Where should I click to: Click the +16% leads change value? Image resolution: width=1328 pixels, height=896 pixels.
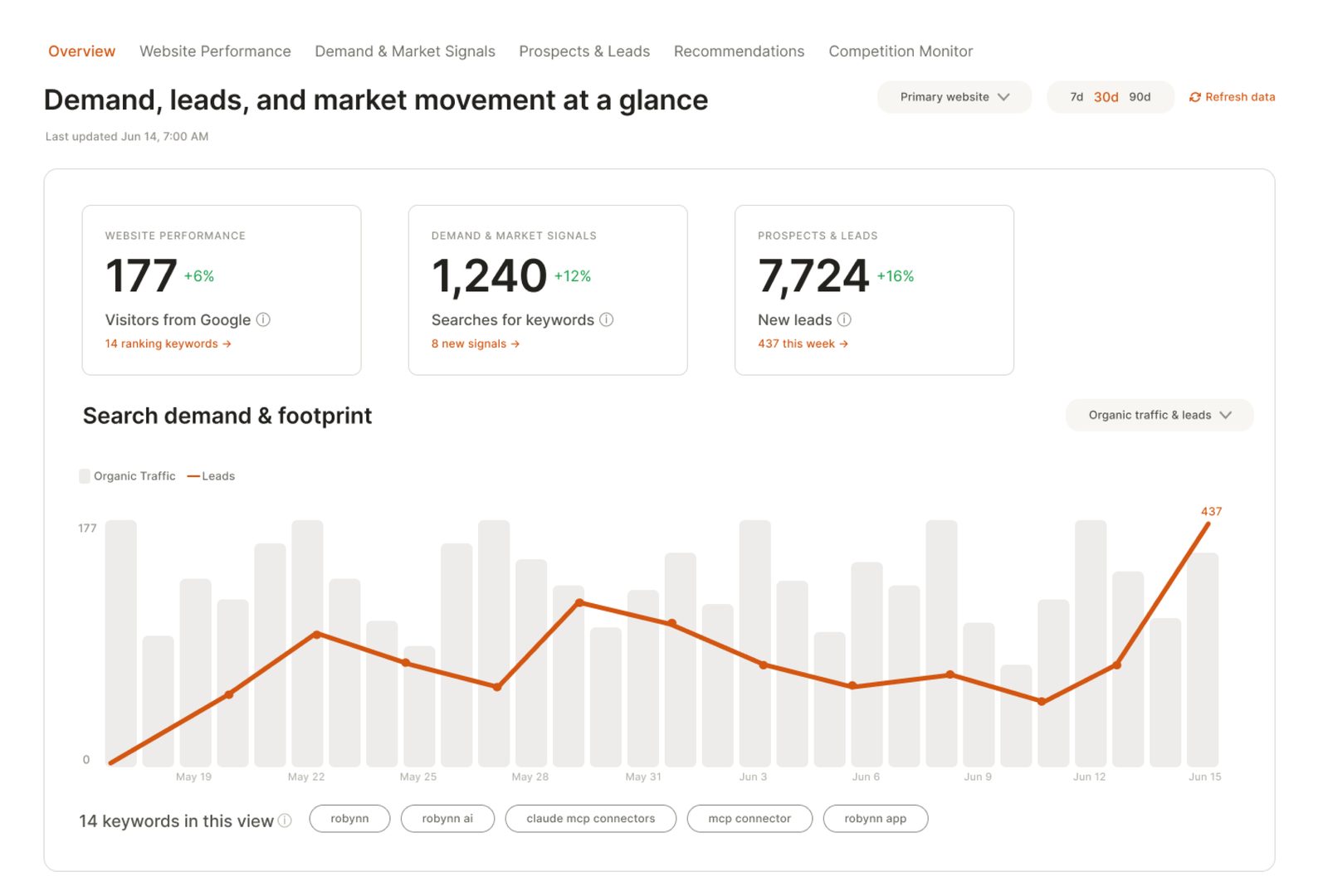pyautogui.click(x=896, y=276)
